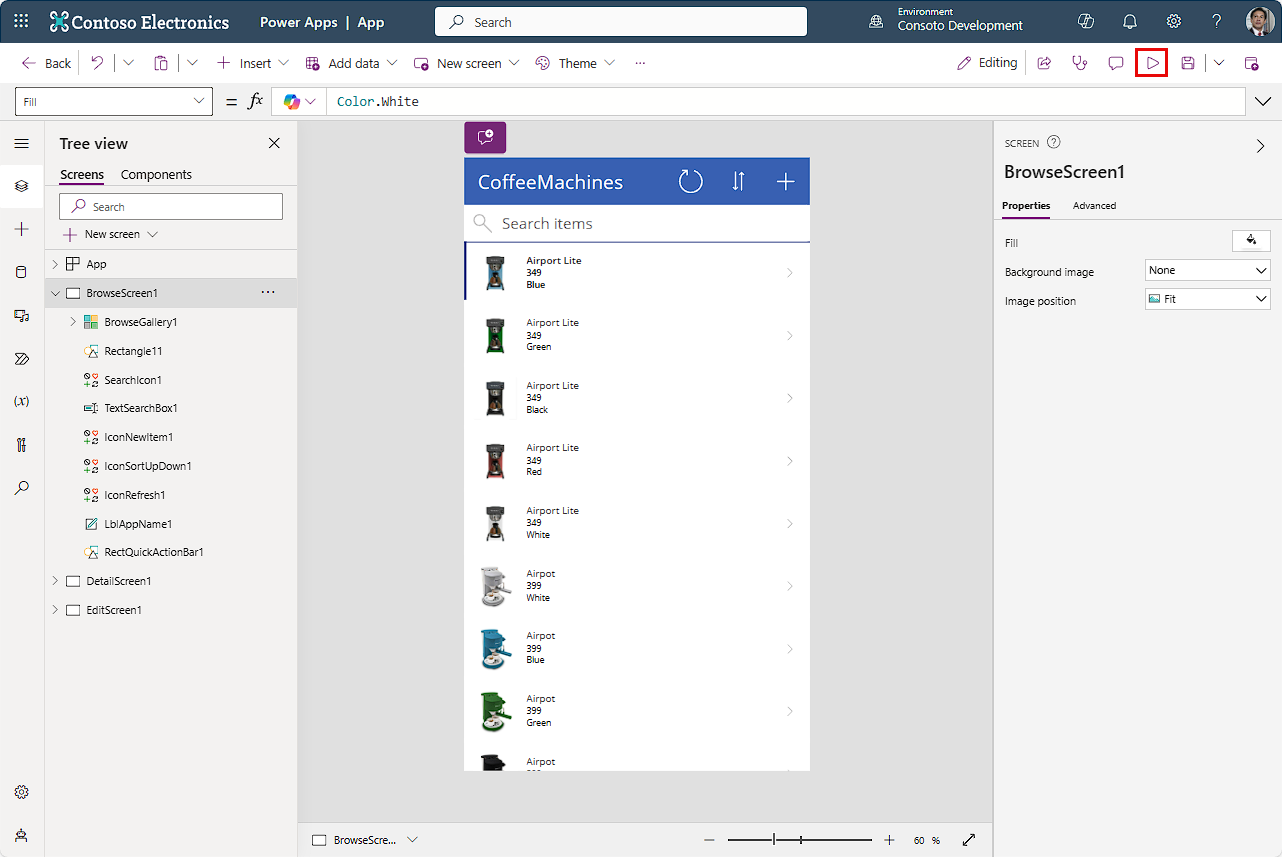The image size is (1282, 857).
Task: Open the Search magnifier in the left rail
Action: tap(22, 488)
